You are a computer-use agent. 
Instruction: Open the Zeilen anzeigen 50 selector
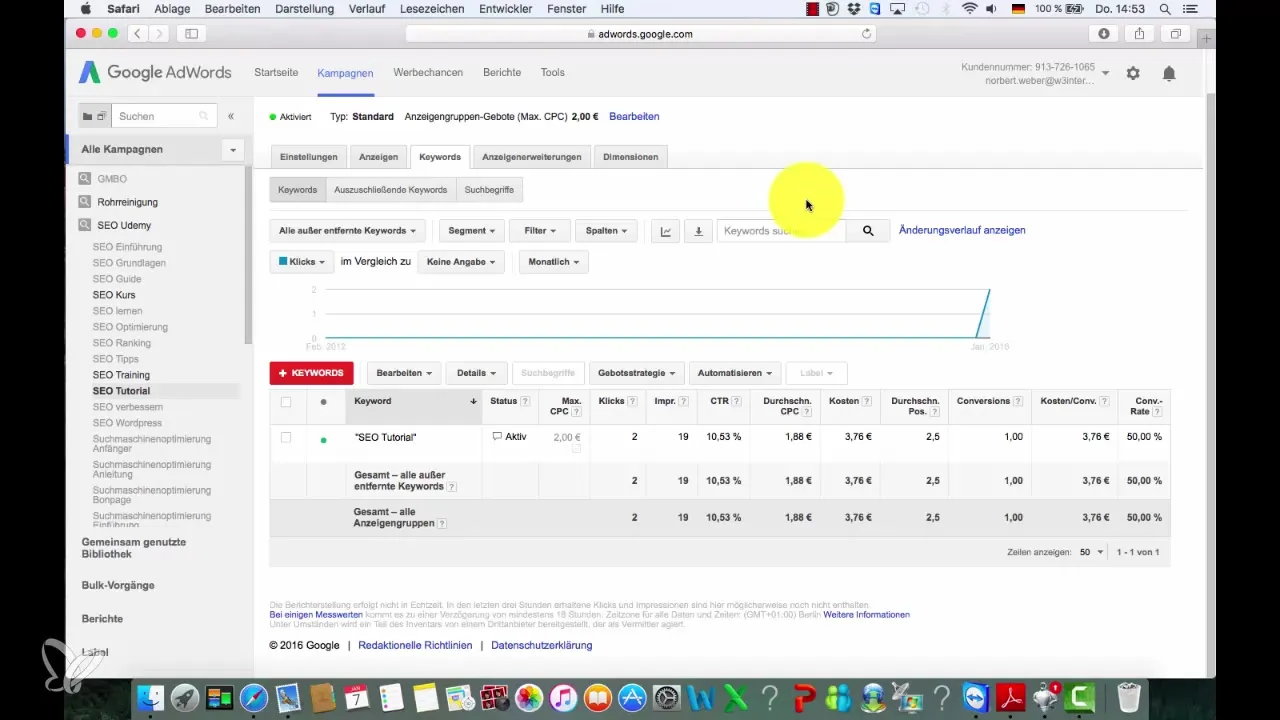coord(1092,552)
